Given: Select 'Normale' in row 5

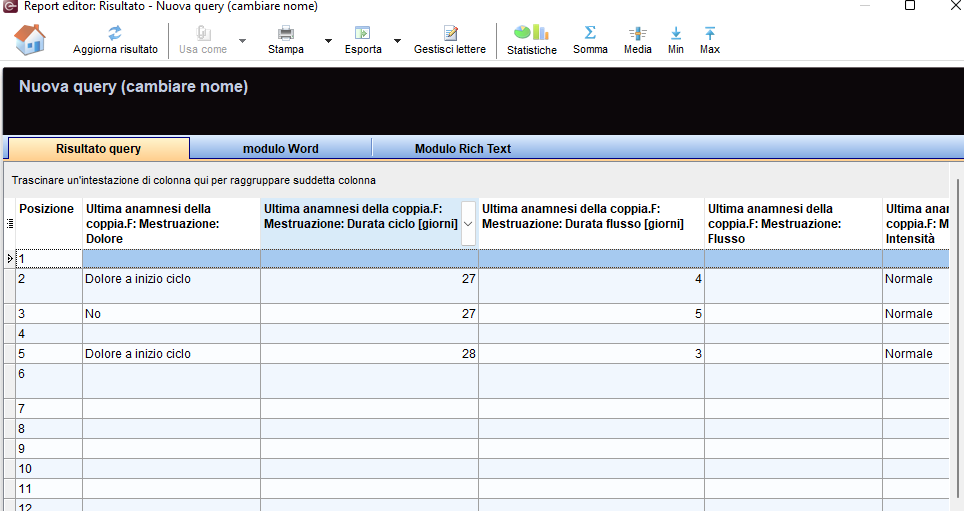Looking at the screenshot, I should tap(916, 354).
